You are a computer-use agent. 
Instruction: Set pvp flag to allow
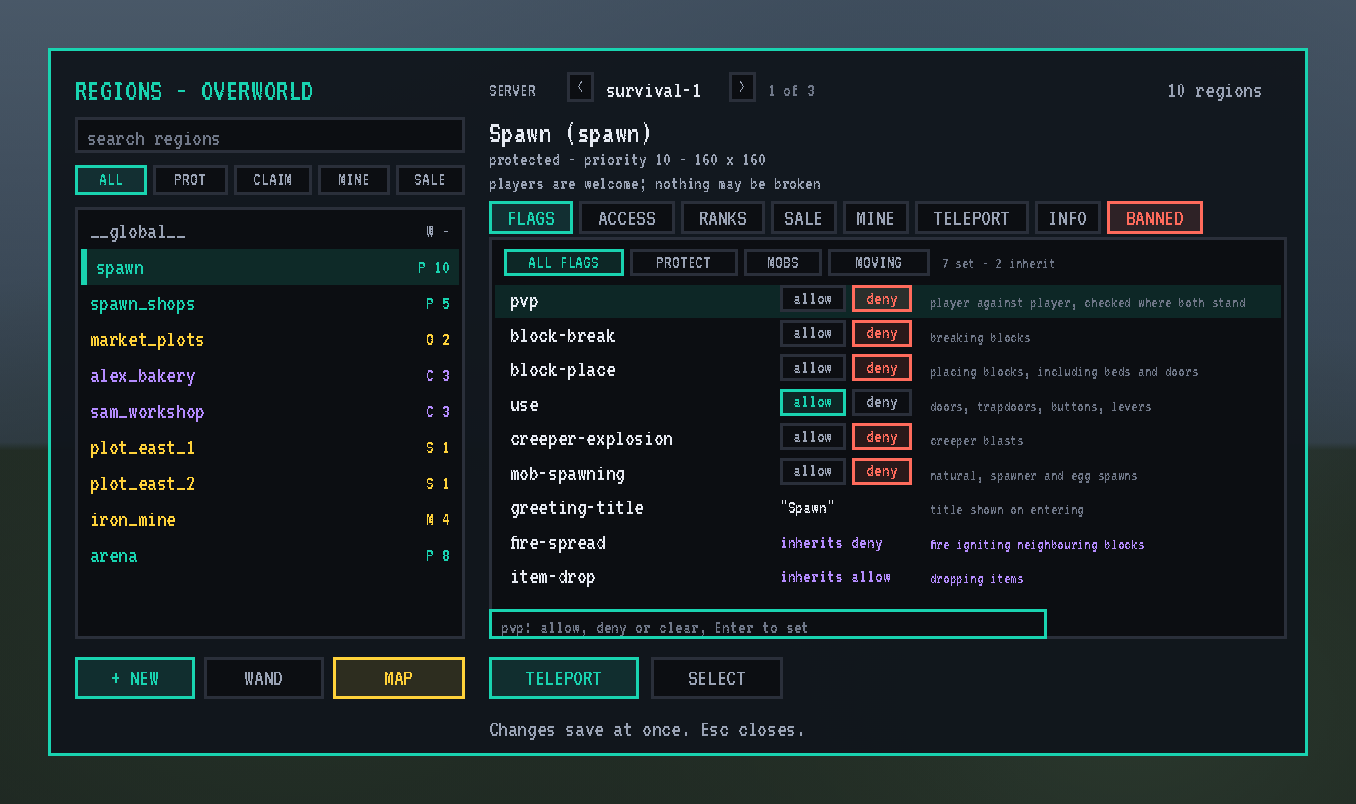(813, 299)
